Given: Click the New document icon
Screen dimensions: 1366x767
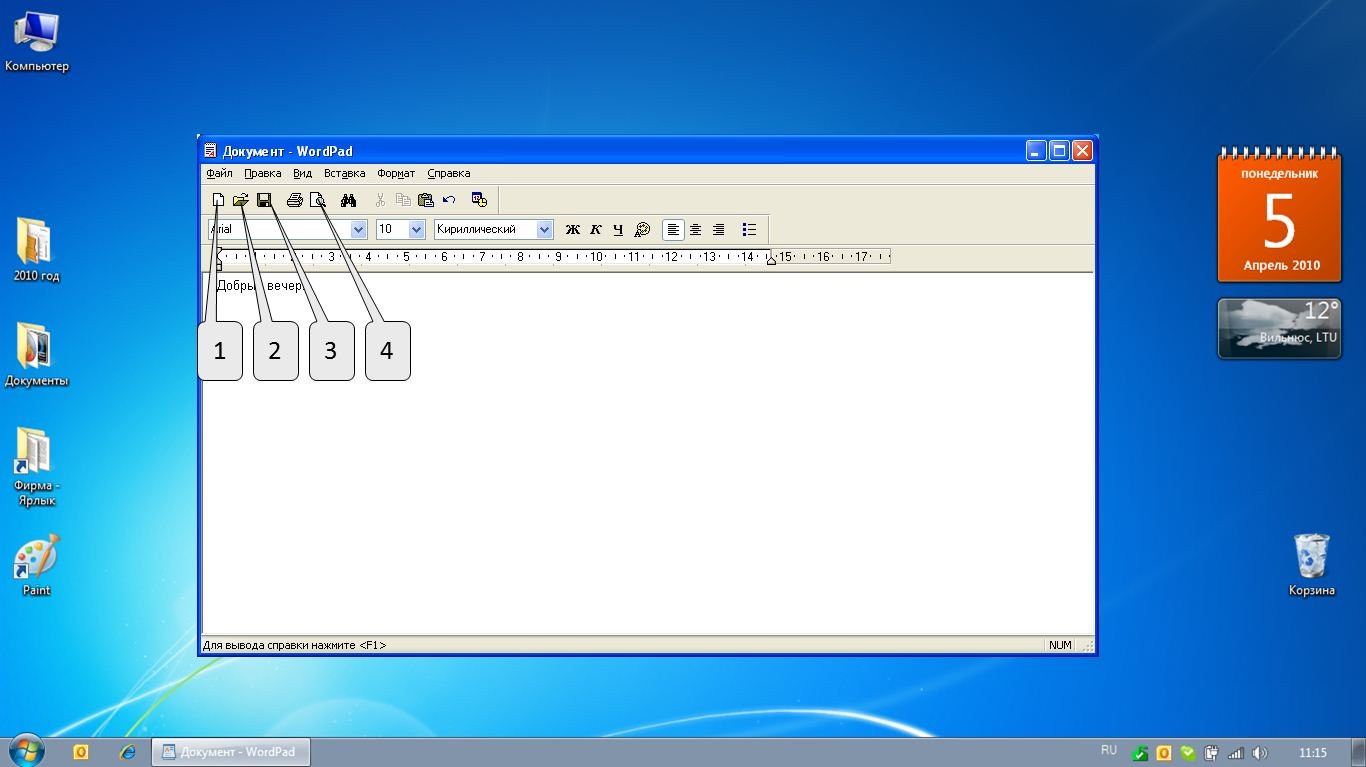Looking at the screenshot, I should (218, 200).
